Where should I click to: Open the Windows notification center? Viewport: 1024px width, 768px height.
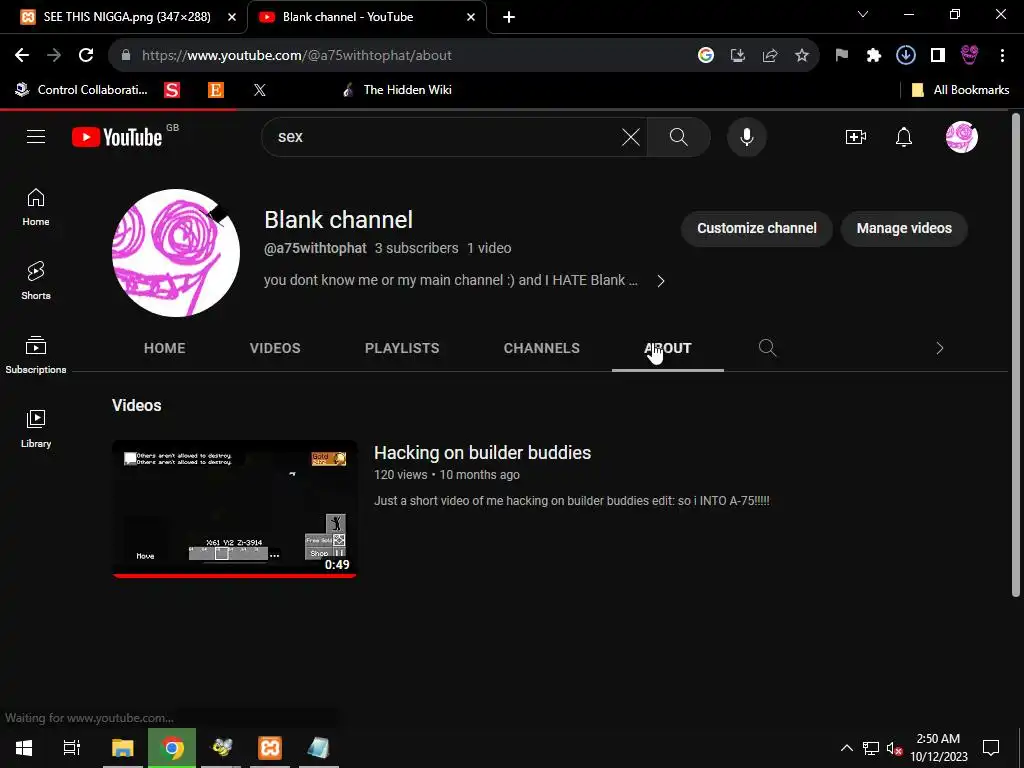tap(991, 748)
